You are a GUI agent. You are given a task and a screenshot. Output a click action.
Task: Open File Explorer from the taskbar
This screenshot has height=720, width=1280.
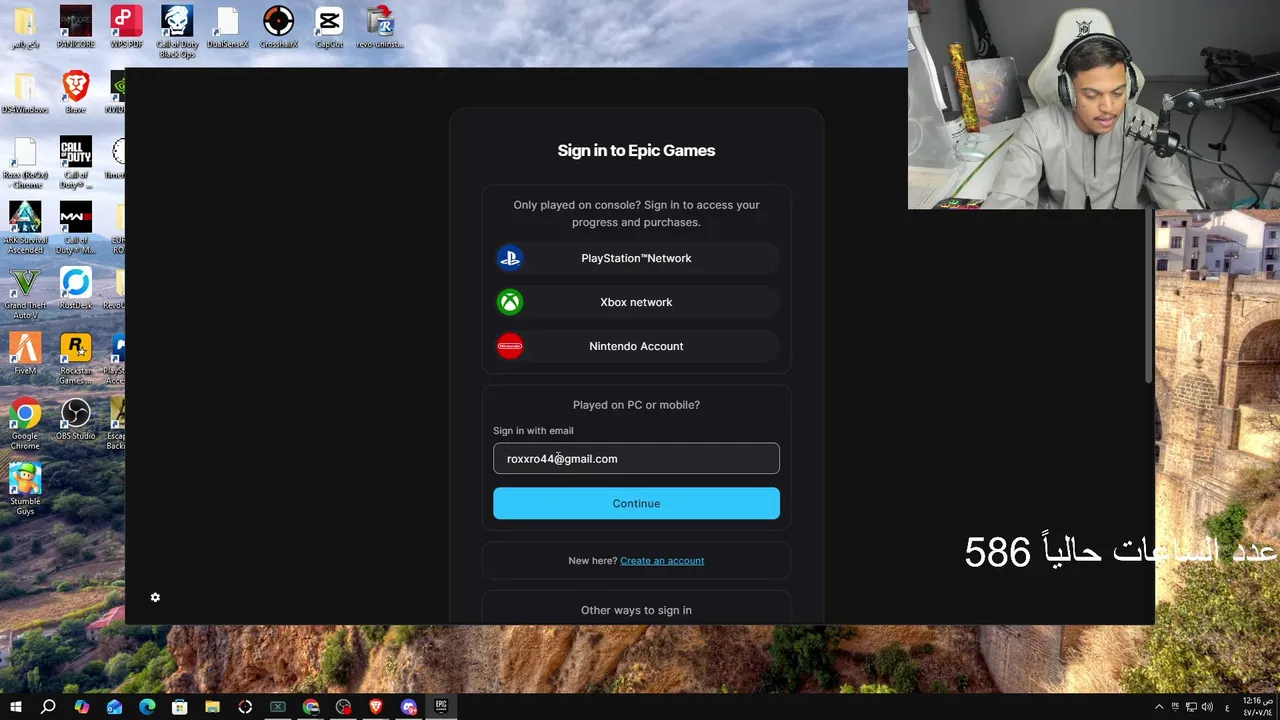tap(212, 707)
